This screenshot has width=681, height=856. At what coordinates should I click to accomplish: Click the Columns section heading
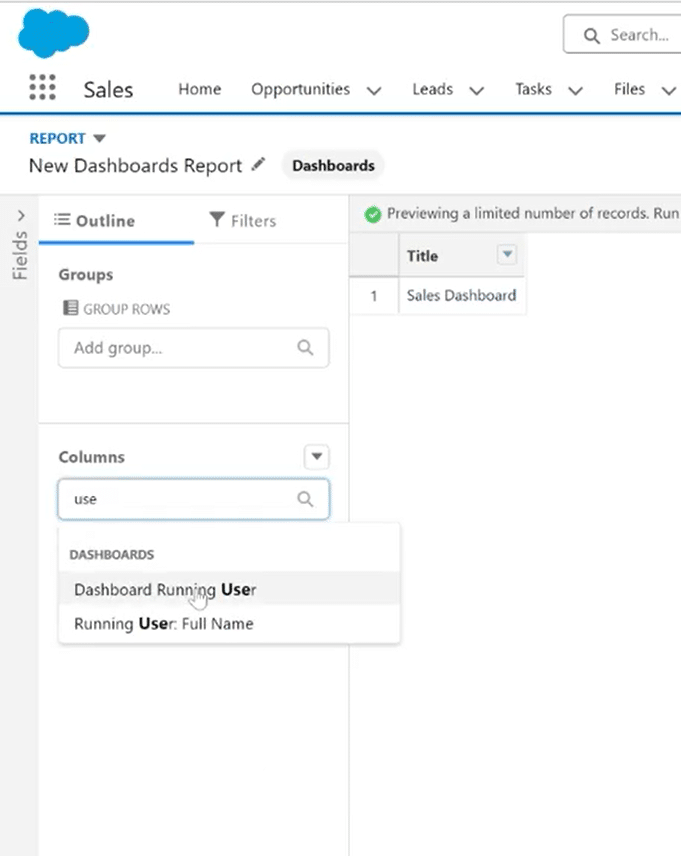point(92,457)
